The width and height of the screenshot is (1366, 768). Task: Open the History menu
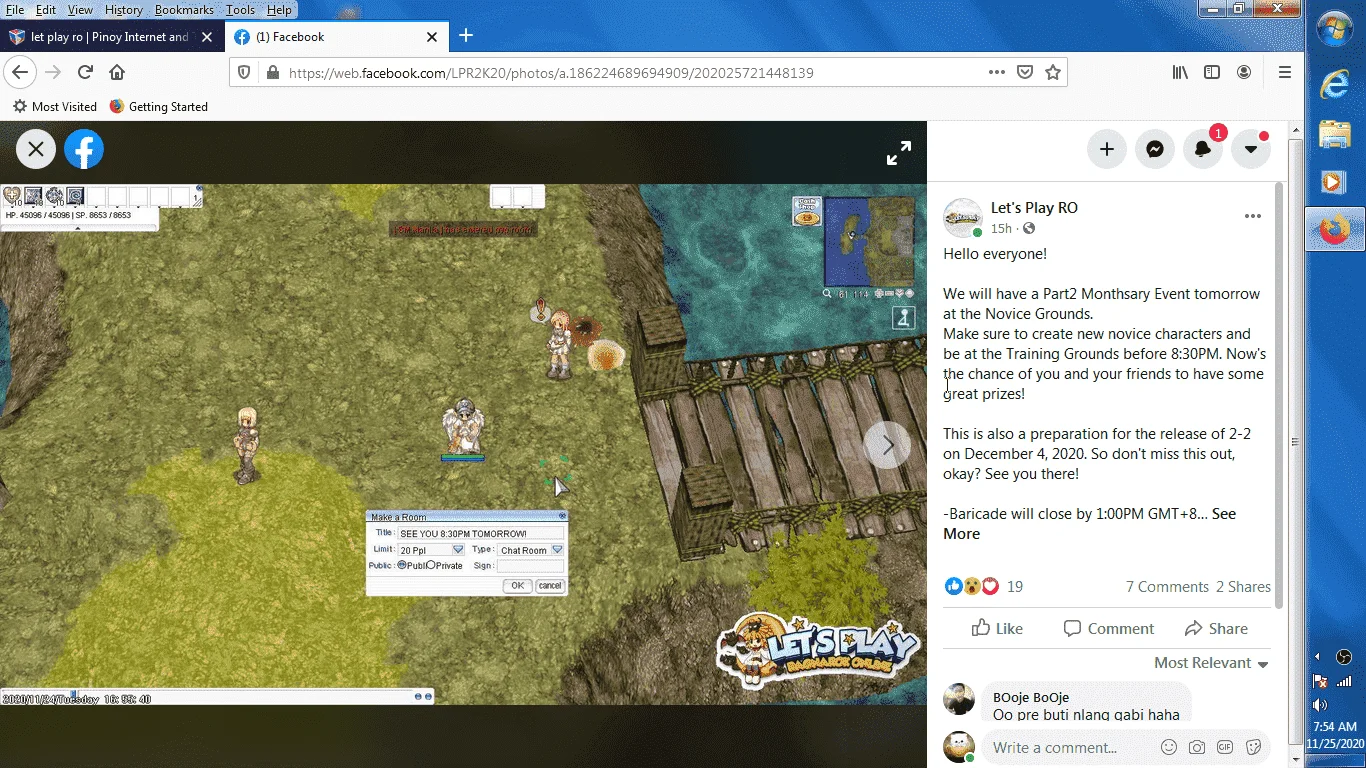point(124,9)
